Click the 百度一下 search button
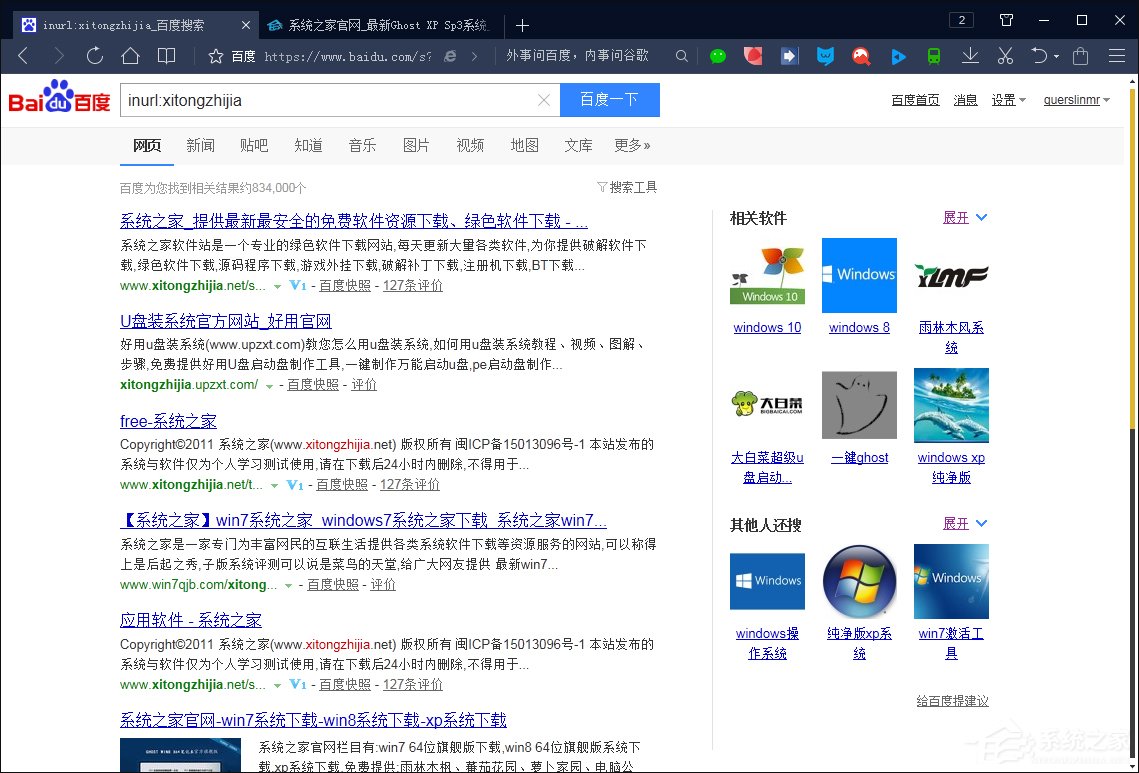Image resolution: width=1139 pixels, height=773 pixels. click(x=610, y=100)
